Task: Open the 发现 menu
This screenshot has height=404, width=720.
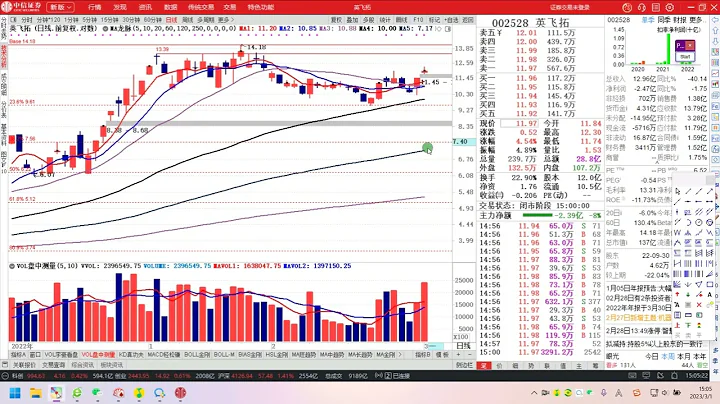Action: click(x=120, y=7)
